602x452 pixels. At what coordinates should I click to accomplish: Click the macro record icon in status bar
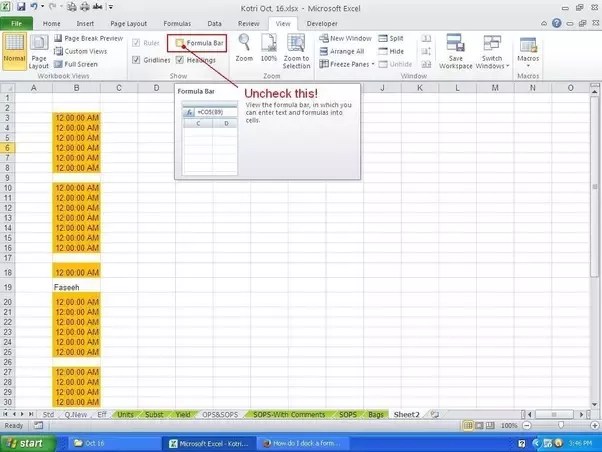click(38, 426)
